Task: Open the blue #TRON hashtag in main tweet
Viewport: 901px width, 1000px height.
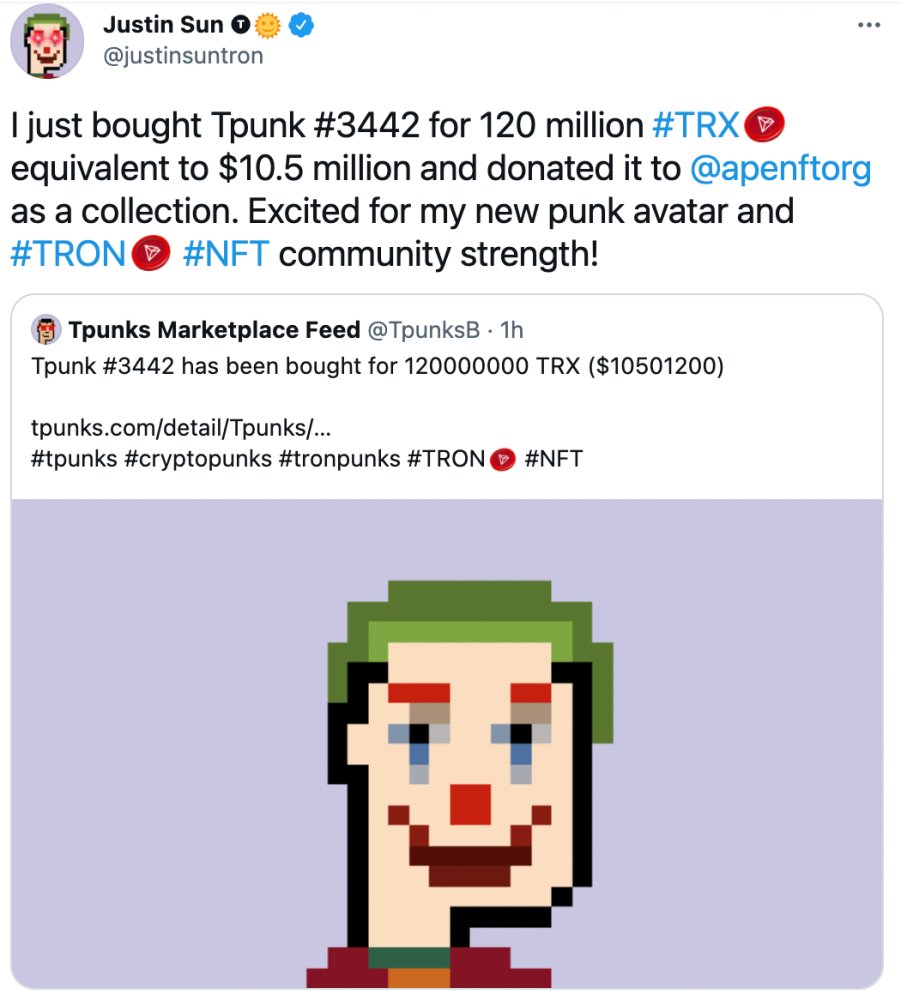Action: click(x=69, y=254)
